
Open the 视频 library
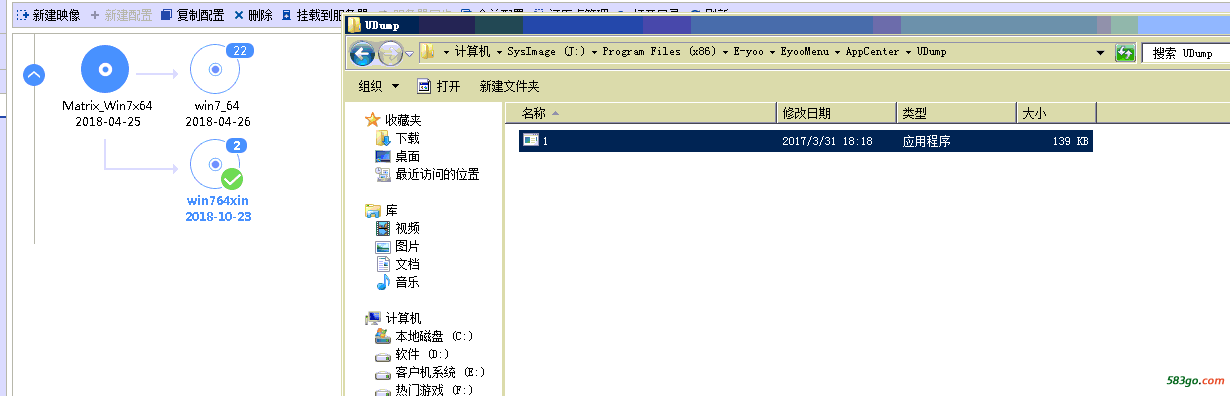[x=407, y=228]
